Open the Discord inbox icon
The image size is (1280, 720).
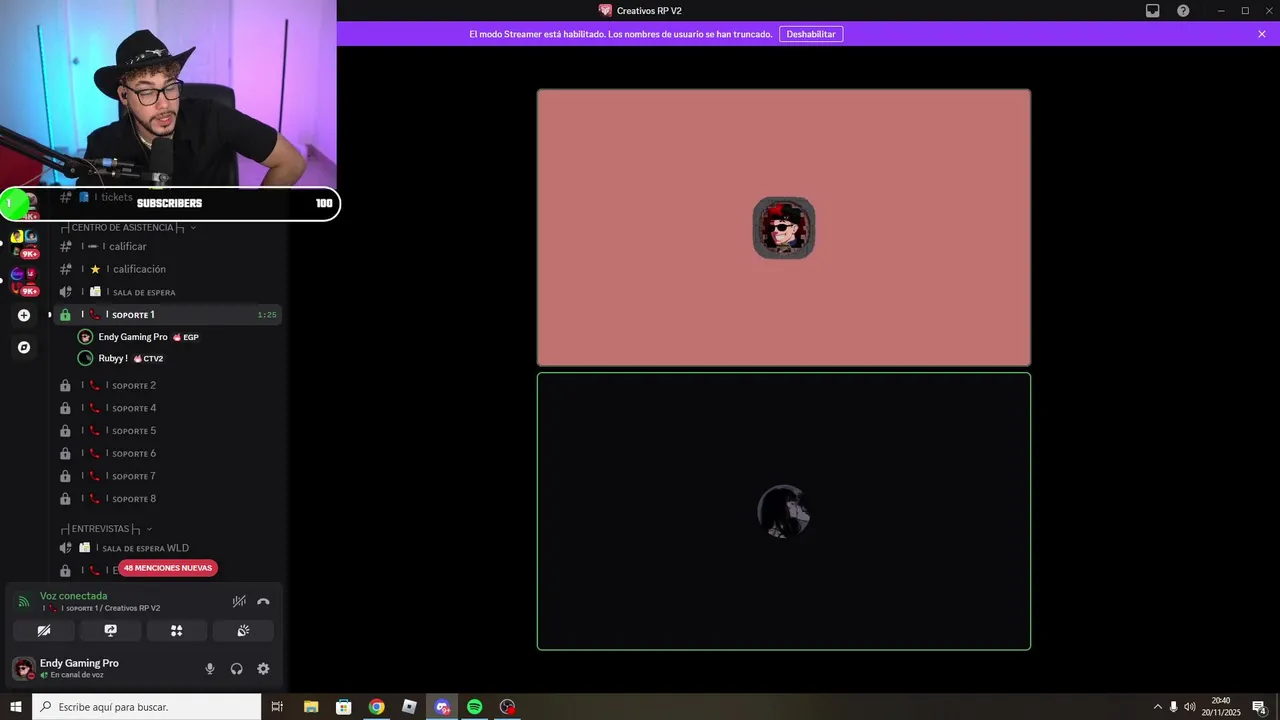click(x=1153, y=10)
